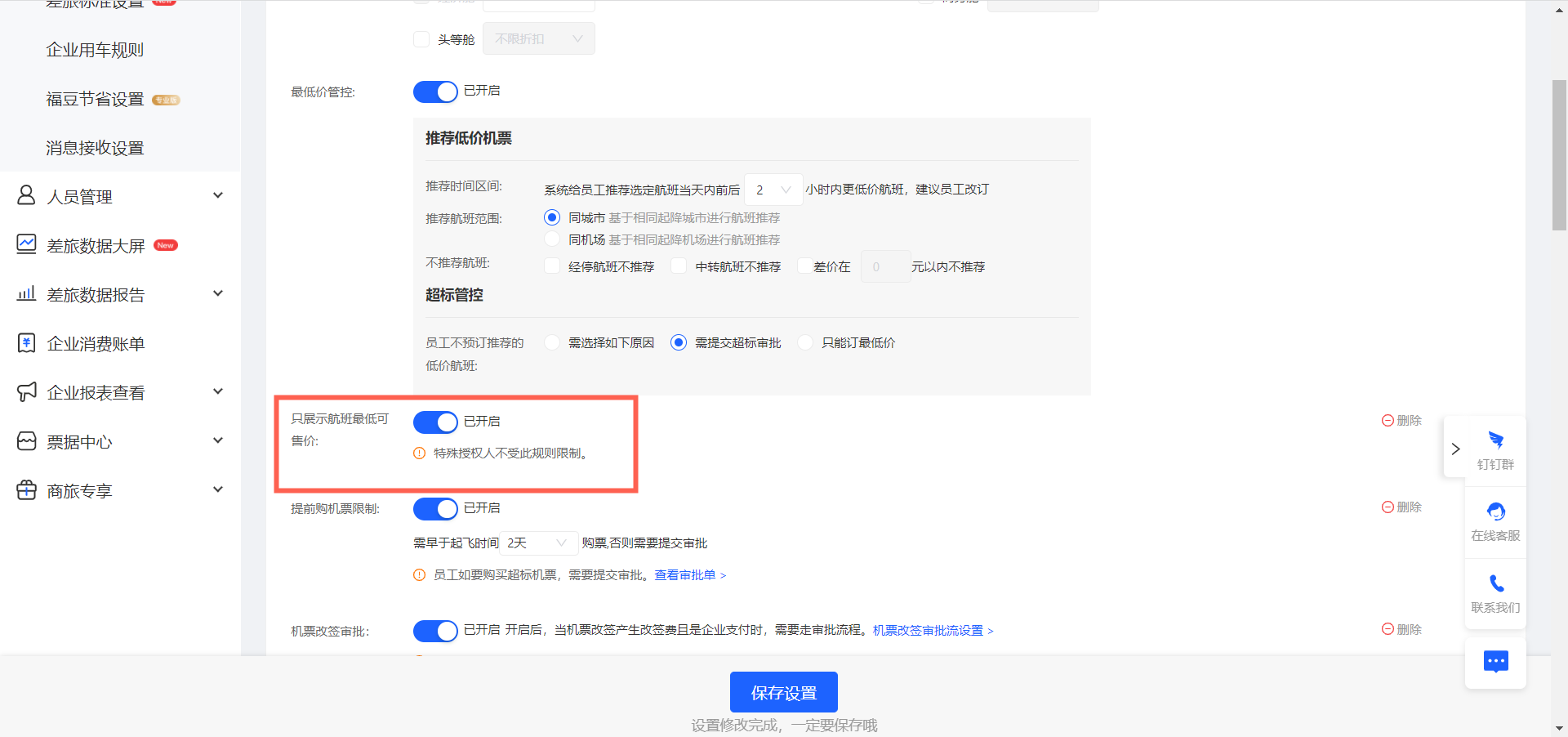Select the 同机场 radio button

click(x=552, y=239)
